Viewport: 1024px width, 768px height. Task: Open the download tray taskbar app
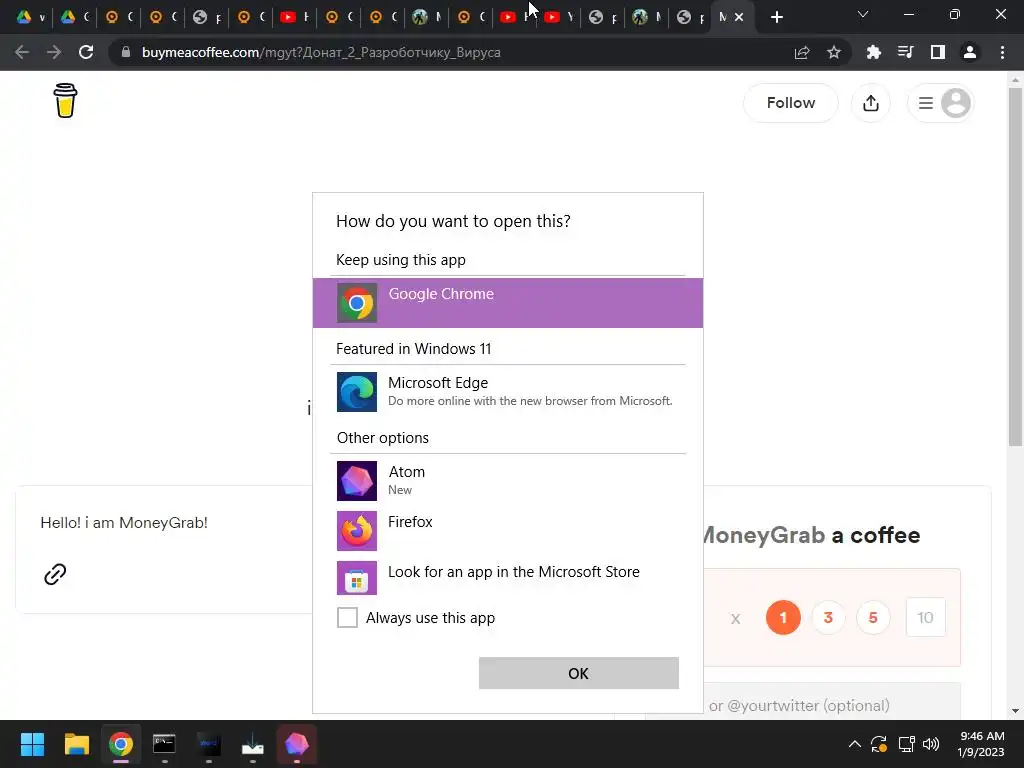point(253,744)
